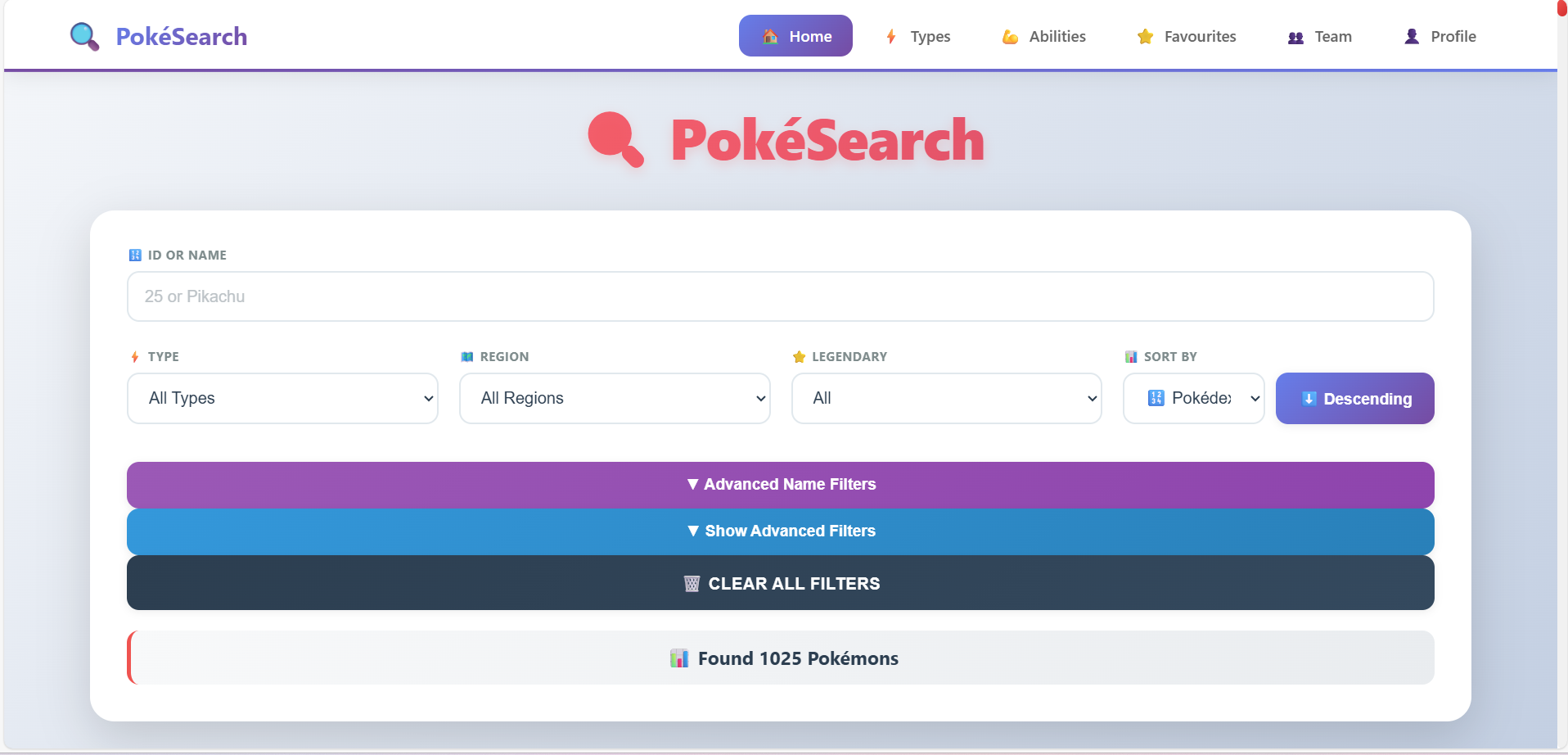Click the house icon inside the Home button
Viewport: 1568px width, 755px height.
click(x=770, y=36)
